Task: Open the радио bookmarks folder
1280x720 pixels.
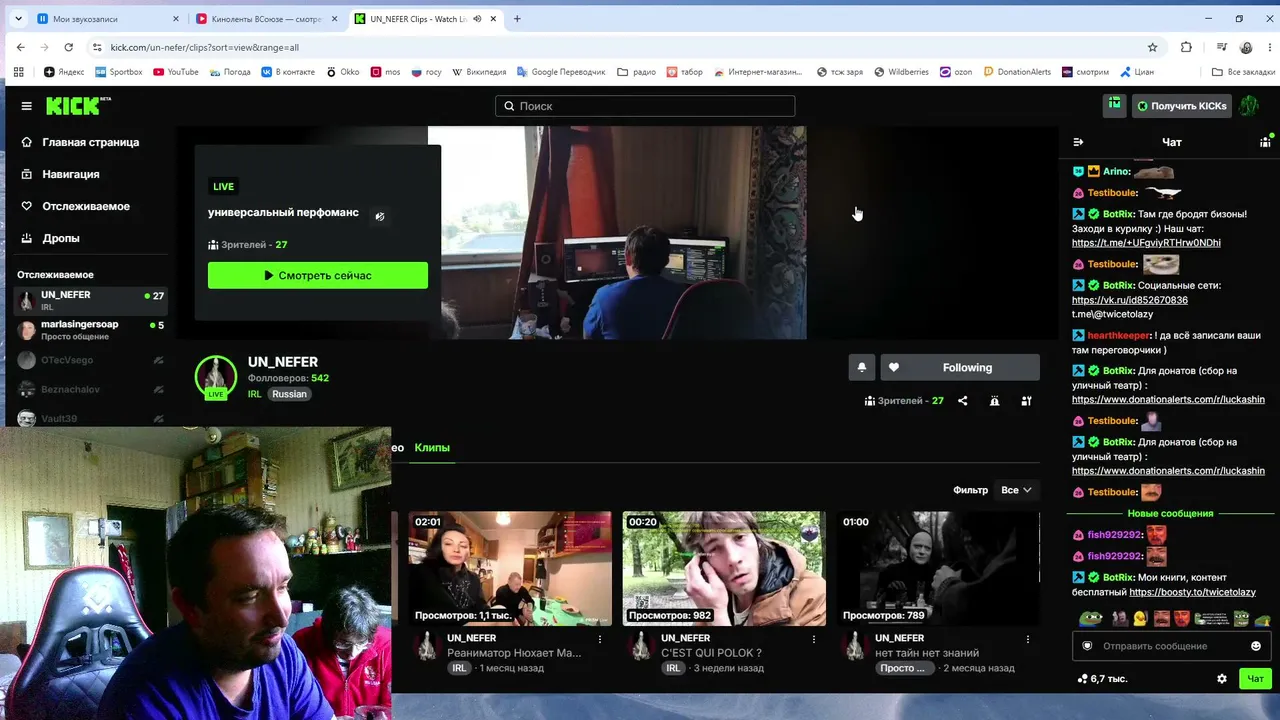Action: pyautogui.click(x=637, y=72)
